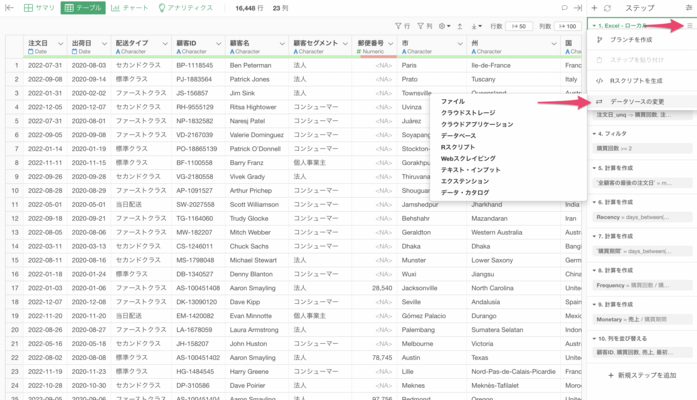The height and width of the screenshot is (400, 697).
Task: Open the hamburger menu of step 1
Action: pyautogui.click(x=690, y=26)
